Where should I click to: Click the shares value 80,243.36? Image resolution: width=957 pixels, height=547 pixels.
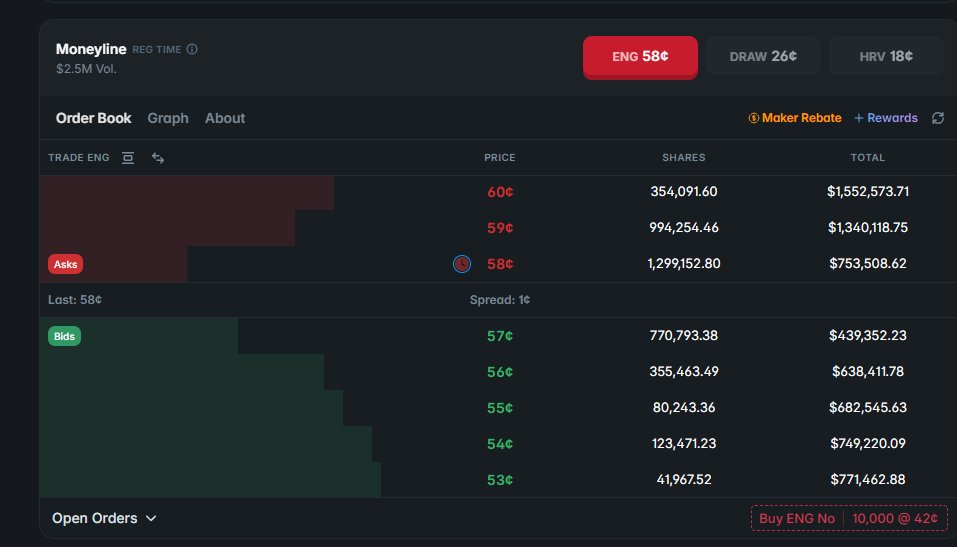(684, 408)
